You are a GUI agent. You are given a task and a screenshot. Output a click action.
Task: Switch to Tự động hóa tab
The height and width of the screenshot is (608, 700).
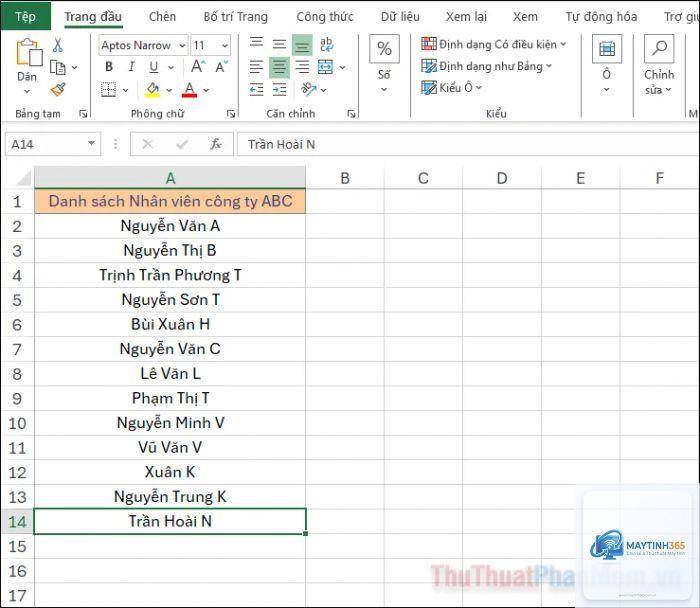[x=601, y=17]
